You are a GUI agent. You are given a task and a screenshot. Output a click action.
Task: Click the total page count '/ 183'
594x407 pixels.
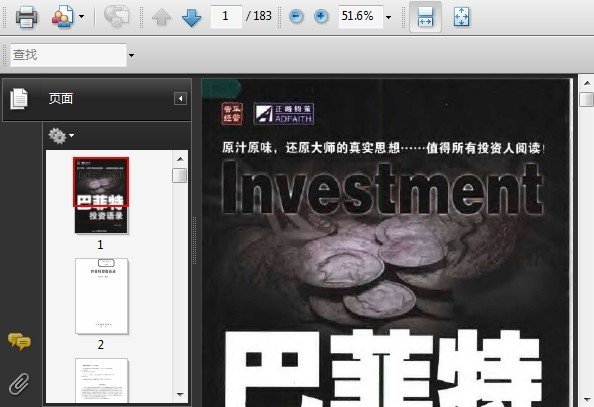click(x=259, y=16)
